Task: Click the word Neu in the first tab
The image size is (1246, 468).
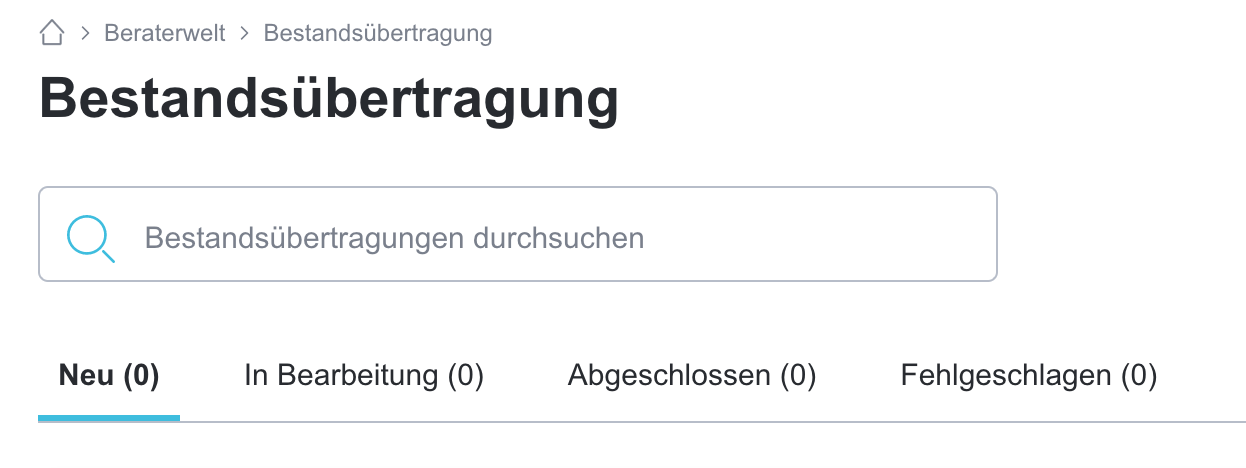Action: (x=86, y=376)
